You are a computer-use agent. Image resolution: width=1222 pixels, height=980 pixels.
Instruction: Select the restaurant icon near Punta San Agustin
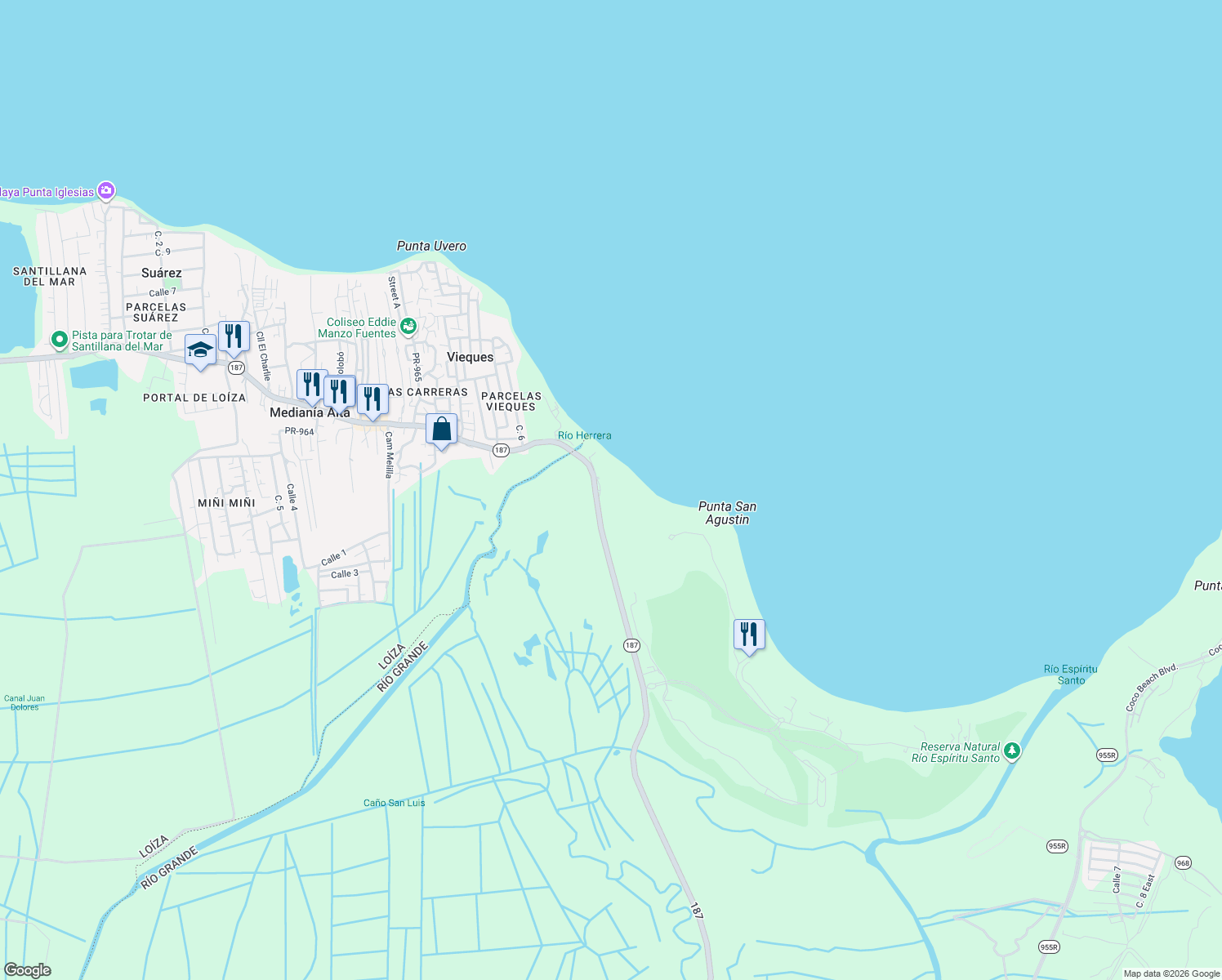(x=748, y=633)
